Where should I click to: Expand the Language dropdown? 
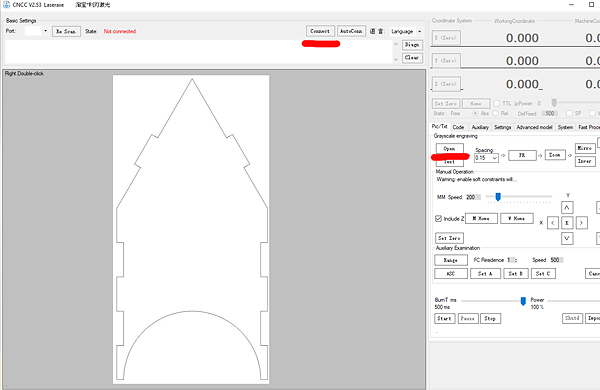pyautogui.click(x=419, y=31)
